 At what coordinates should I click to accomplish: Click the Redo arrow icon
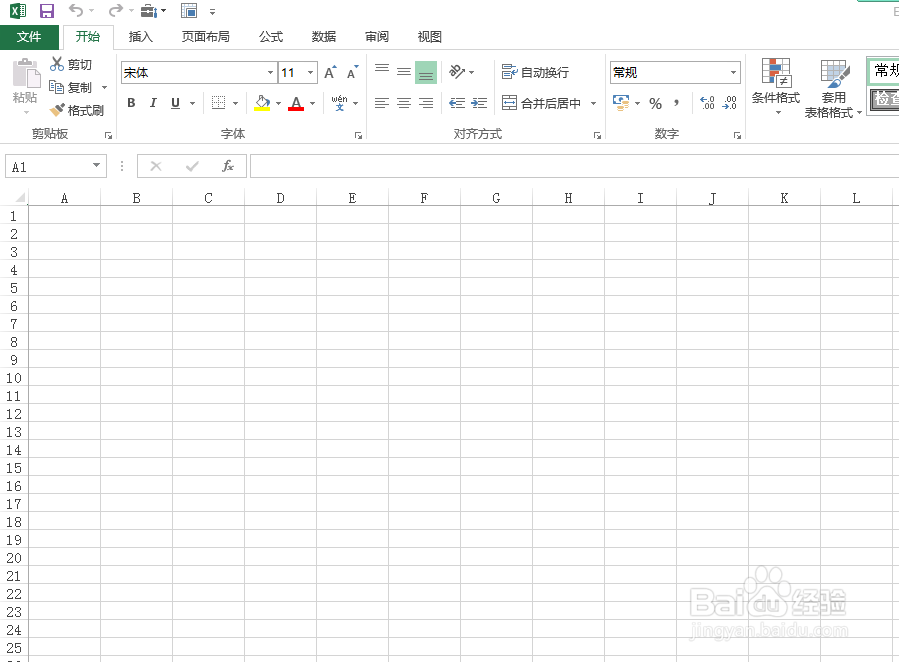tap(116, 10)
